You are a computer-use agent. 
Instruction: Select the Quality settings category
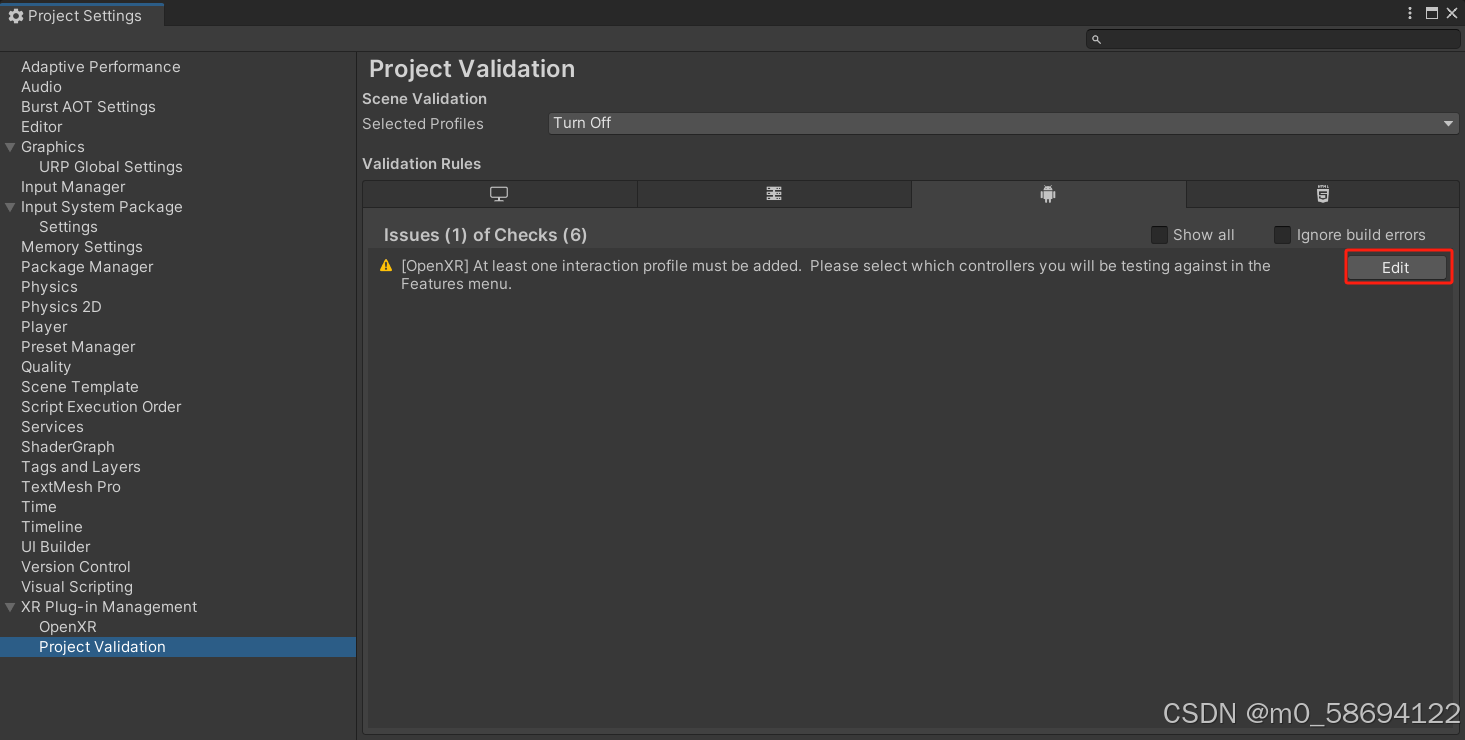coord(46,367)
